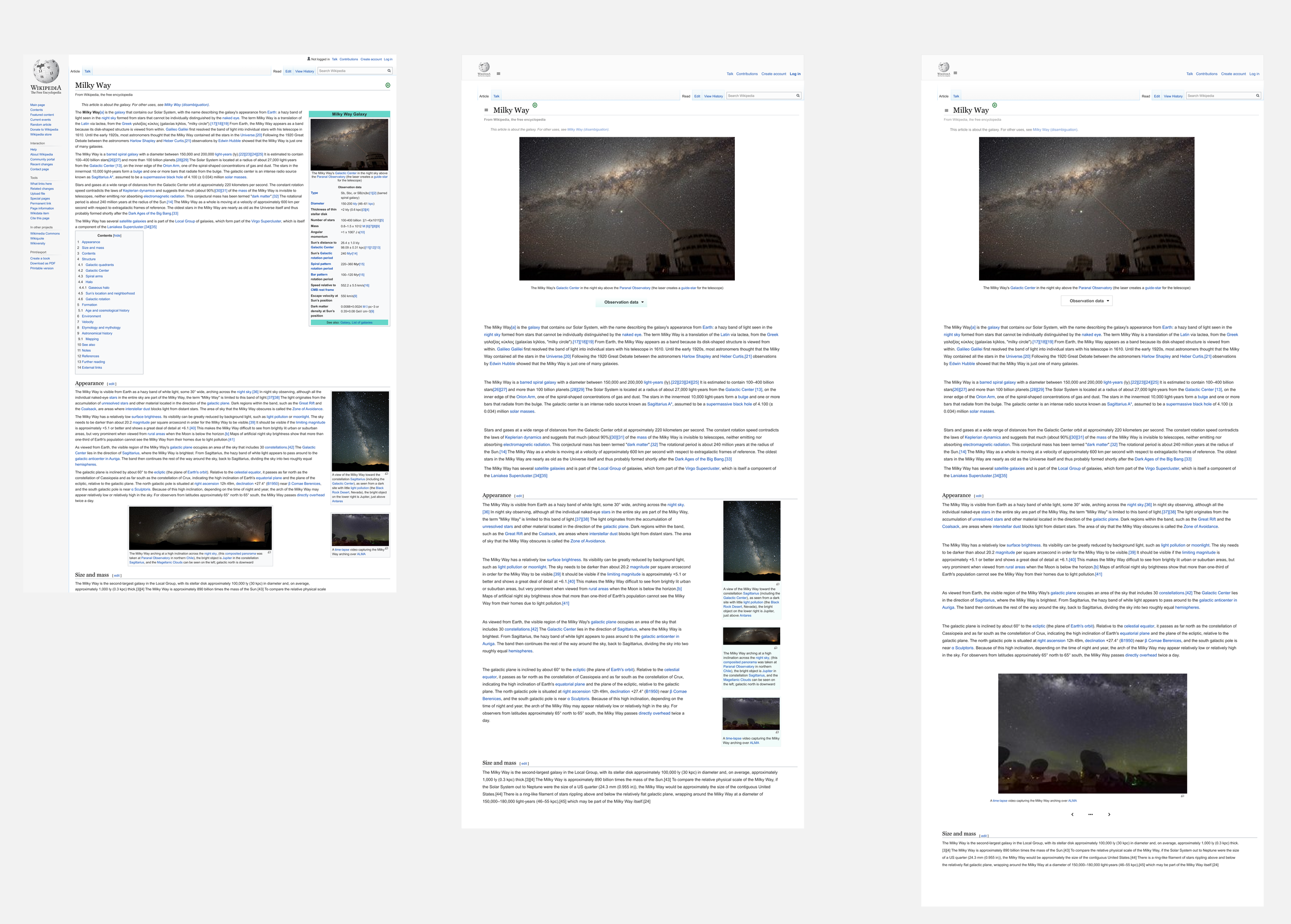This screenshot has height=924, width=1291.
Task: Hide the Contents box in the leftmost page
Action: click(117, 236)
